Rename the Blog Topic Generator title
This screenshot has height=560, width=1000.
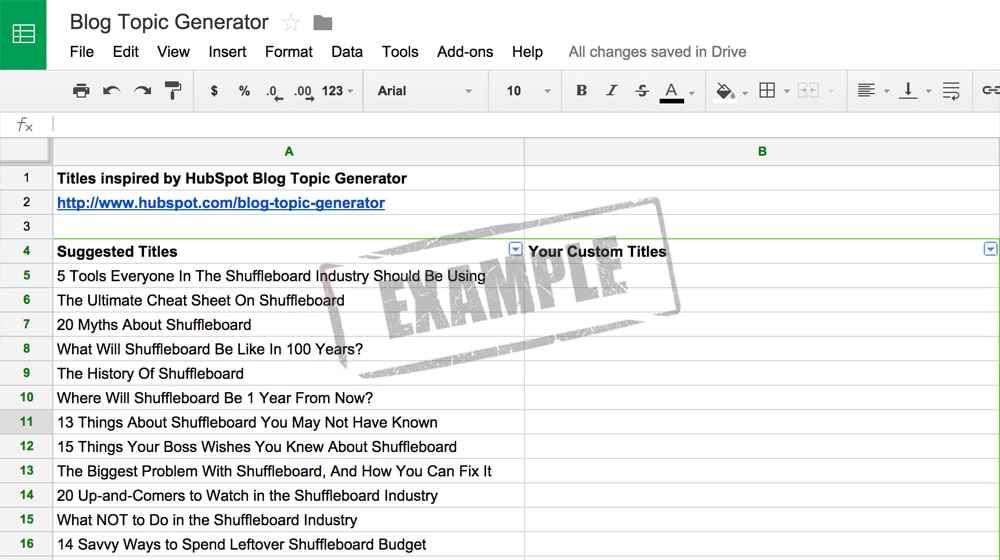pos(169,22)
